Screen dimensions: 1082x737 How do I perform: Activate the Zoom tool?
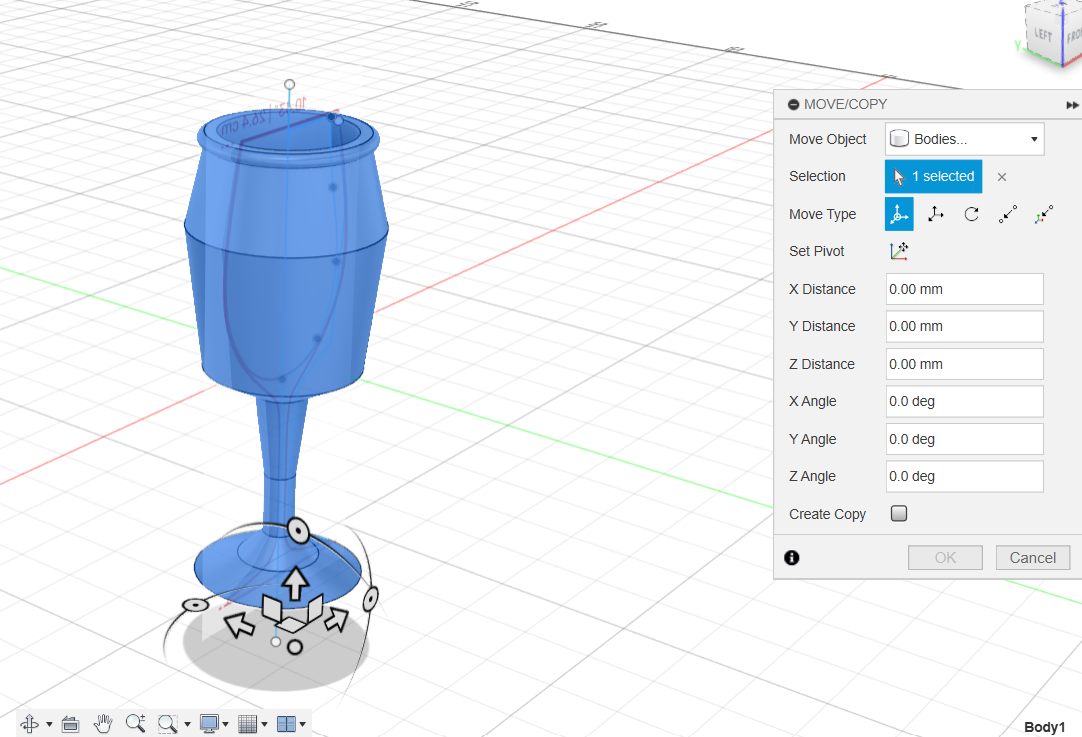[x=135, y=723]
